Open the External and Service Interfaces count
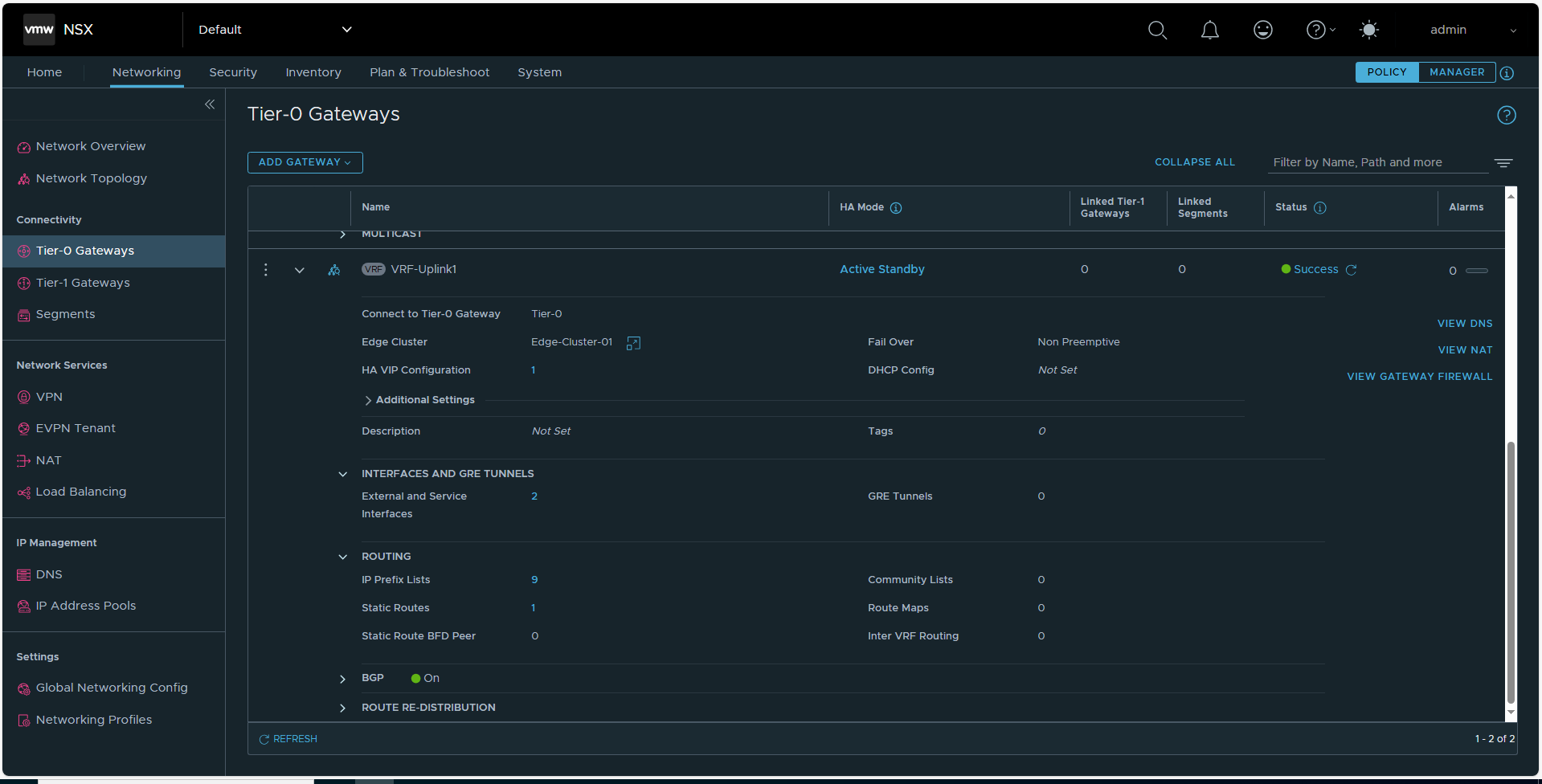 click(534, 496)
